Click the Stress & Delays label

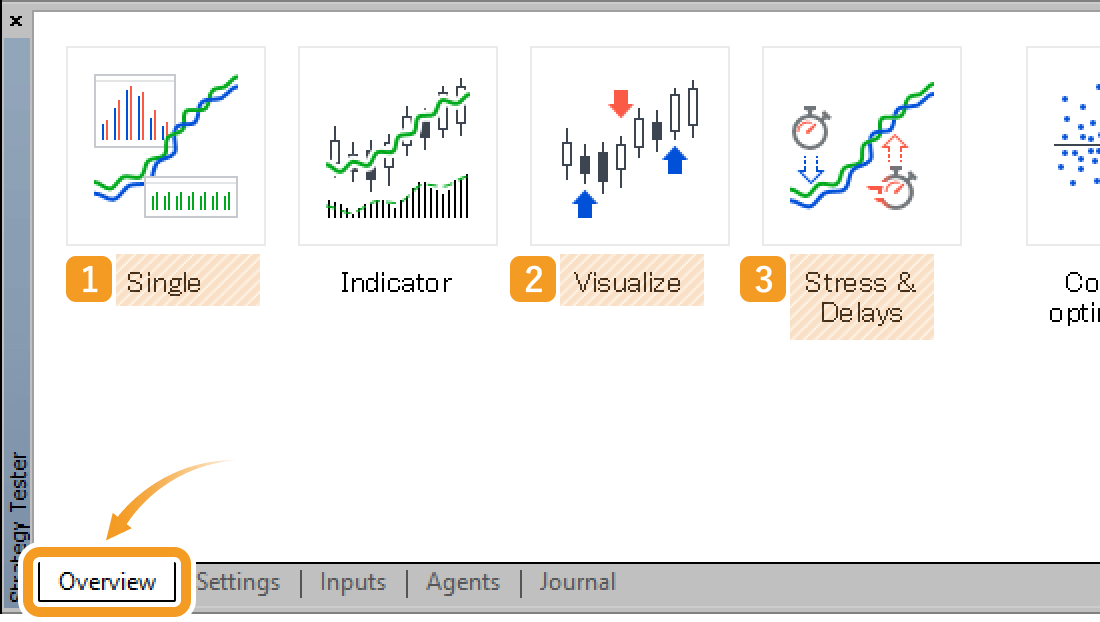(862, 296)
